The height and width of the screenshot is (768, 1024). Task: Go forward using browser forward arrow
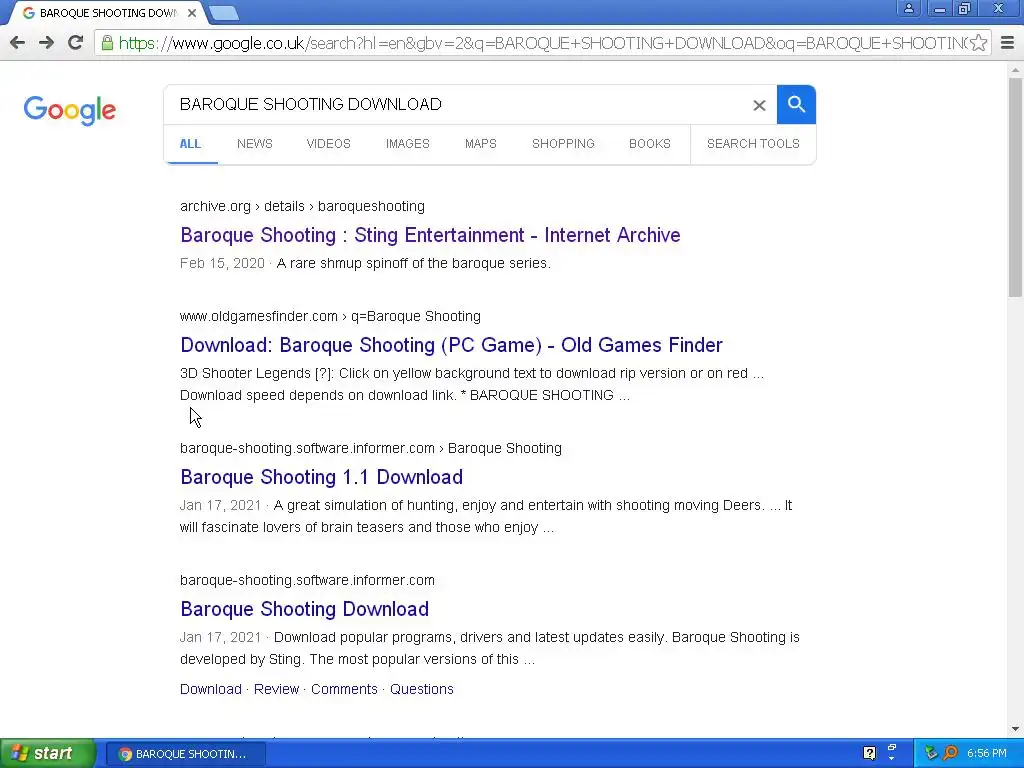[46, 43]
